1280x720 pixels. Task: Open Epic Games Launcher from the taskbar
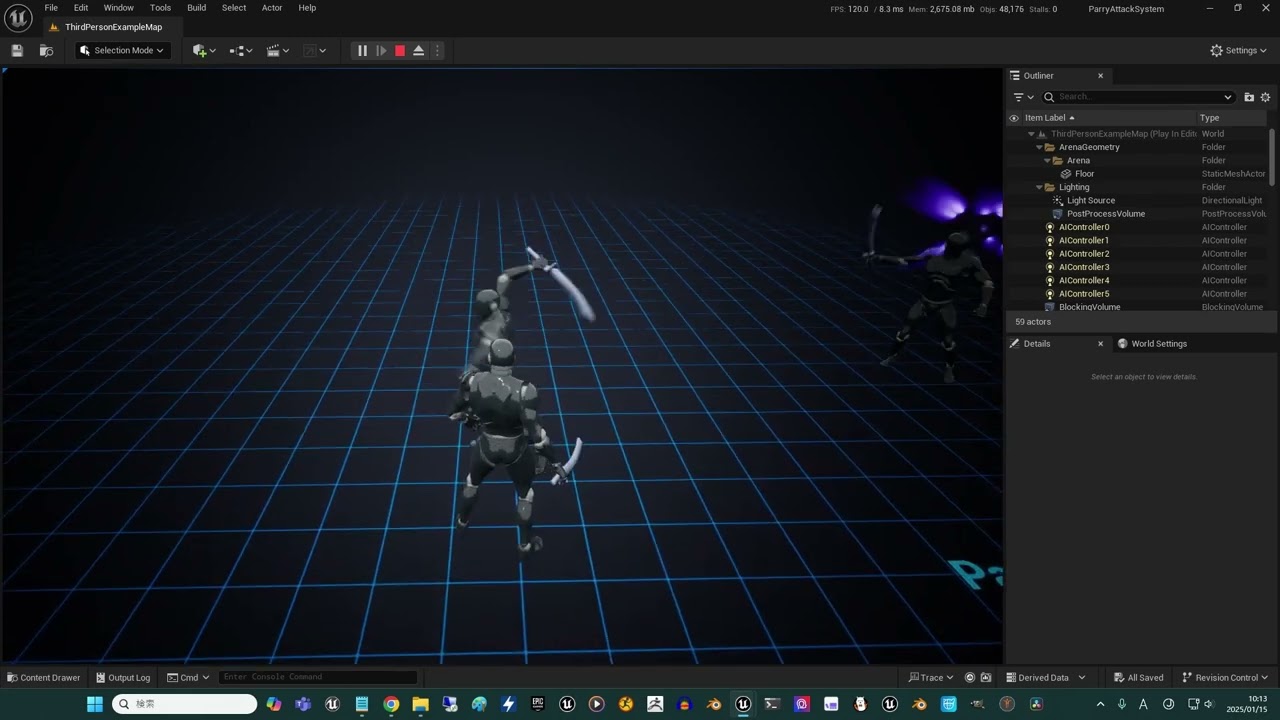pyautogui.click(x=537, y=704)
